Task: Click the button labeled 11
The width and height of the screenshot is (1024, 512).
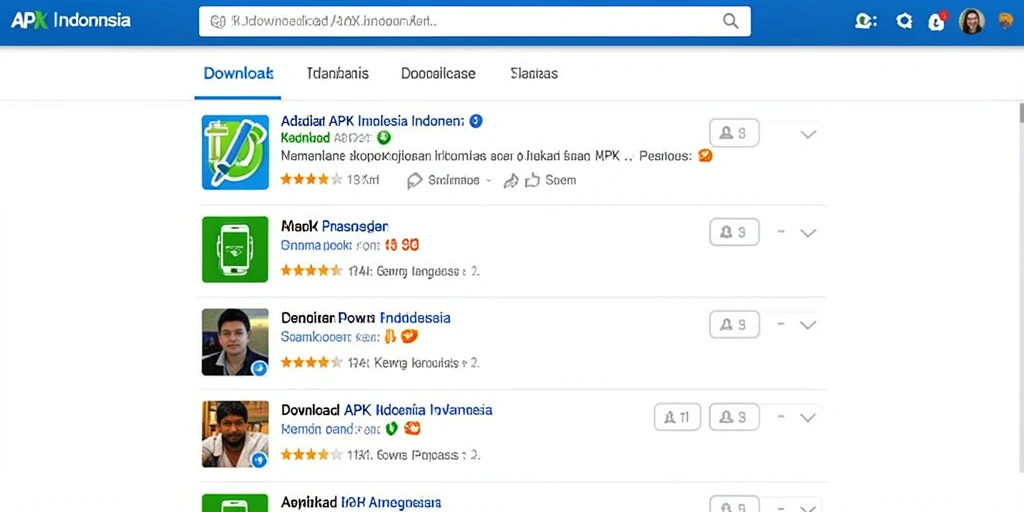Action: (677, 417)
